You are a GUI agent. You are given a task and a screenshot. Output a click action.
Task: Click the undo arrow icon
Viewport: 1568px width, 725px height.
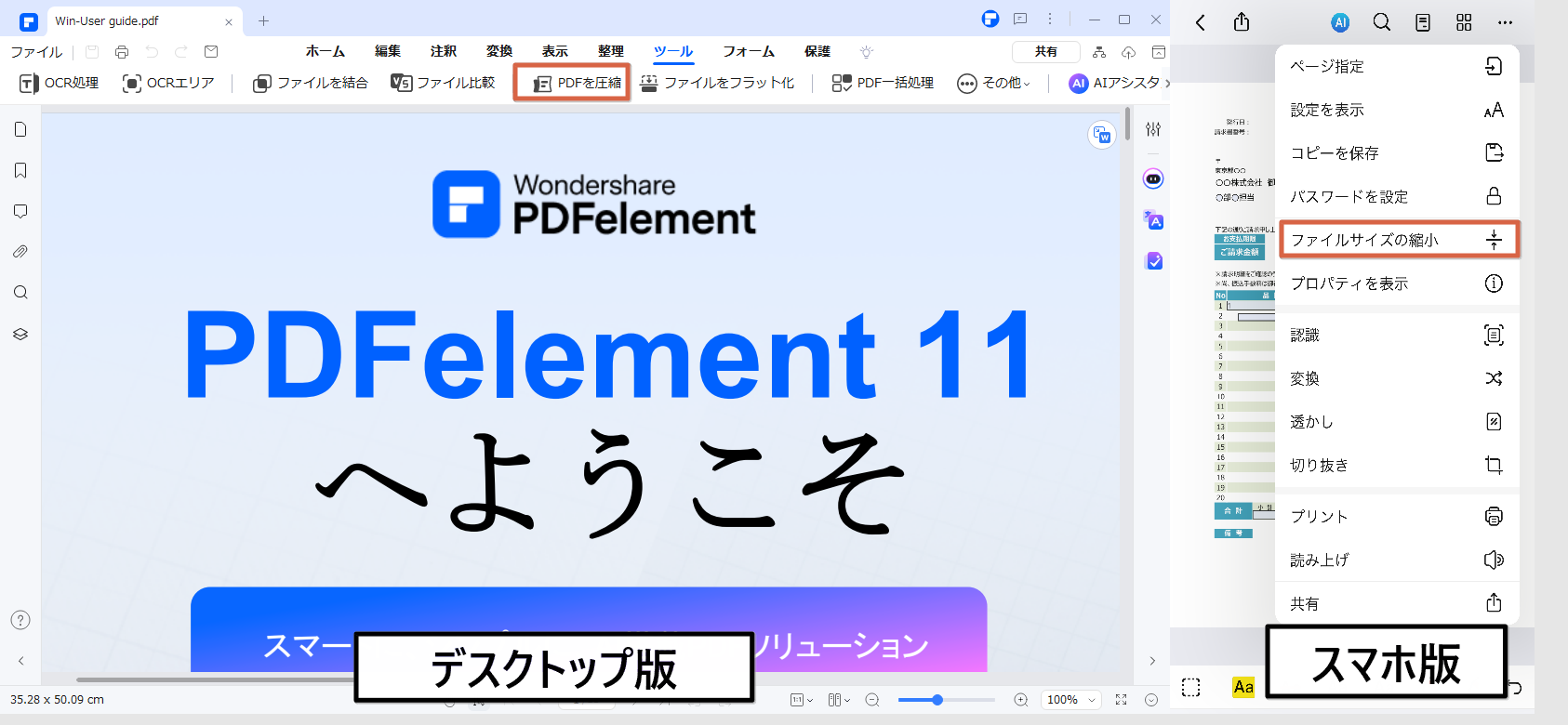coord(152,52)
